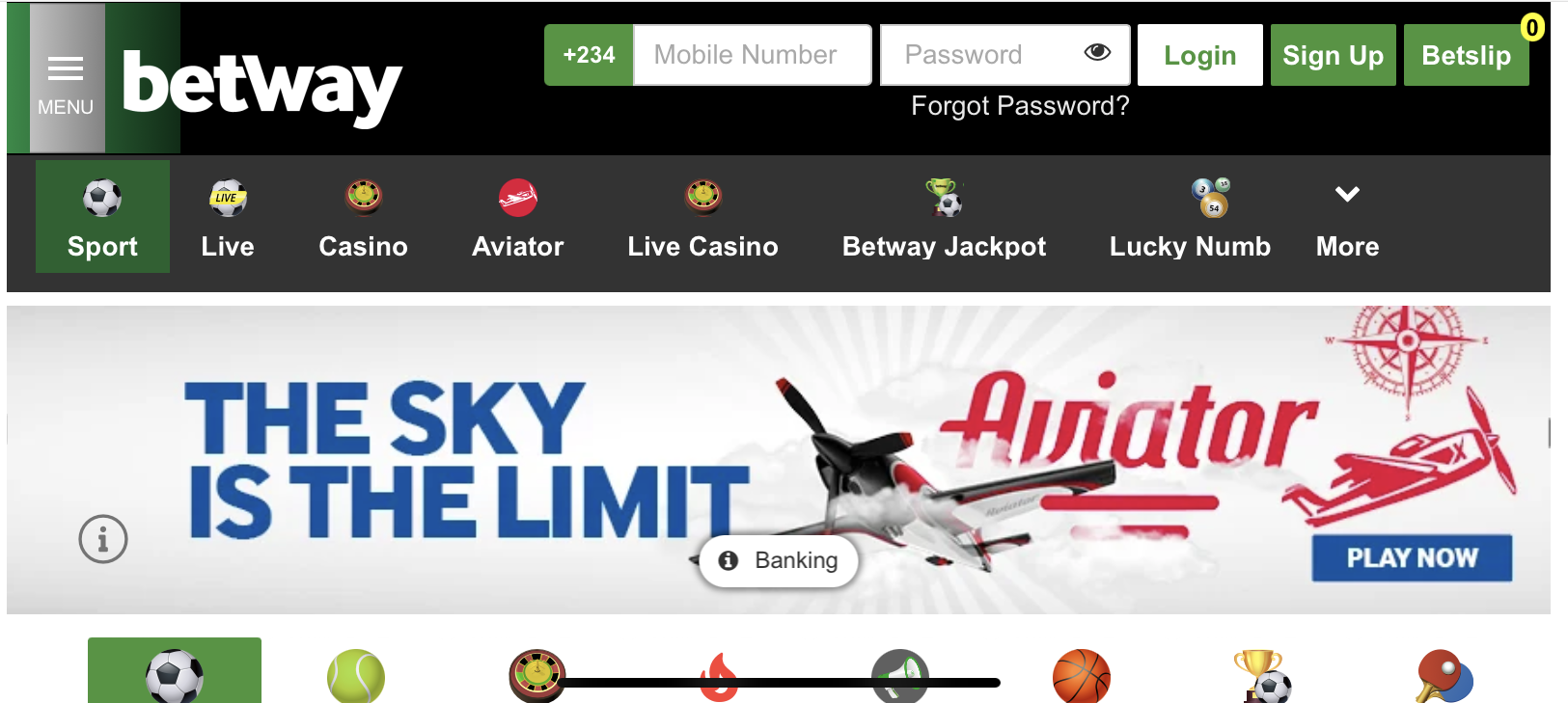Select the green soccer ball category tile
This screenshot has width=1568, height=703.
tap(175, 670)
